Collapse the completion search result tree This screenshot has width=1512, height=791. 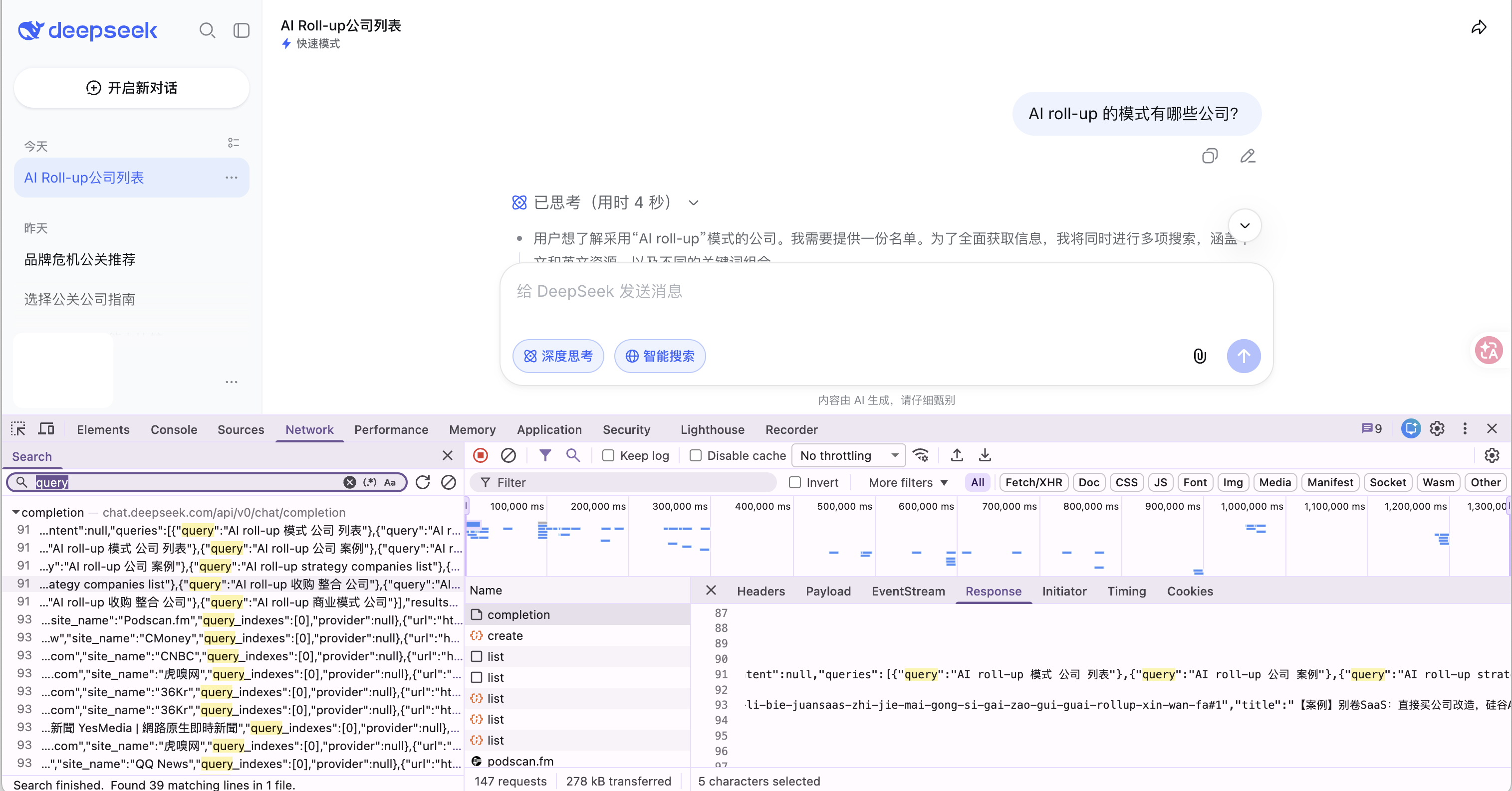click(x=16, y=512)
